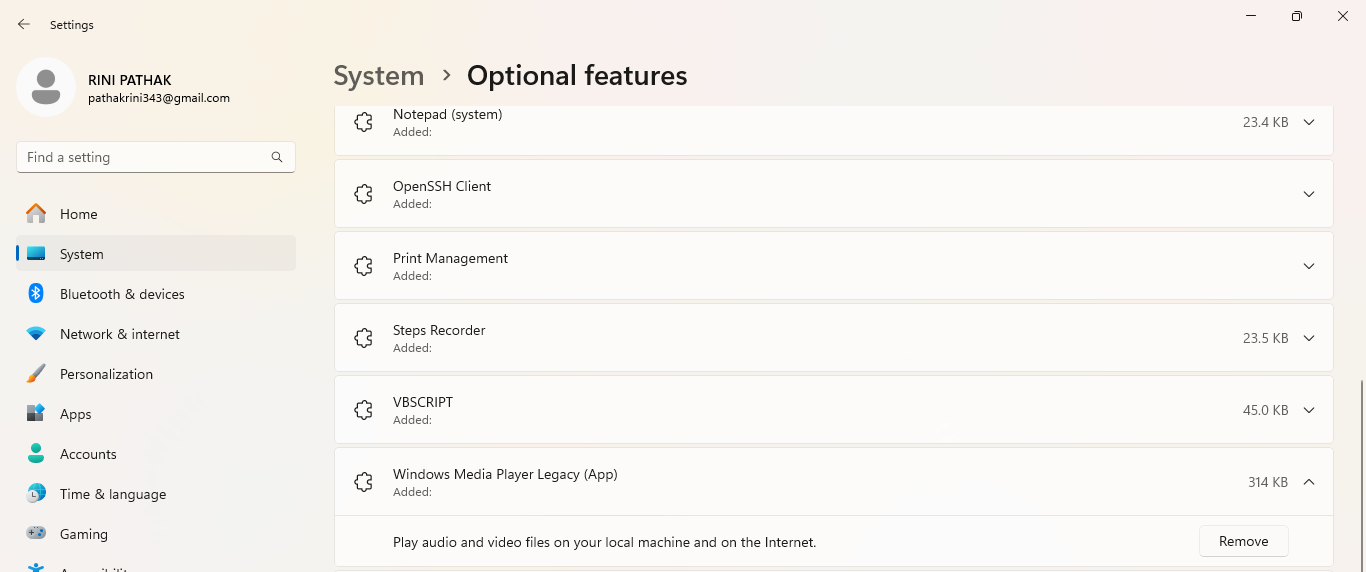
Task: Click the back arrow in Settings
Action: tap(24, 24)
